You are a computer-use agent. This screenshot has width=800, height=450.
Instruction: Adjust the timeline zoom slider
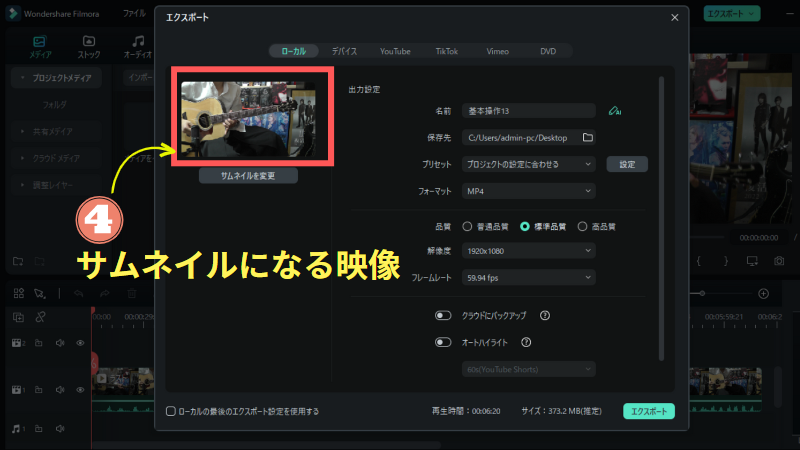tap(703, 293)
